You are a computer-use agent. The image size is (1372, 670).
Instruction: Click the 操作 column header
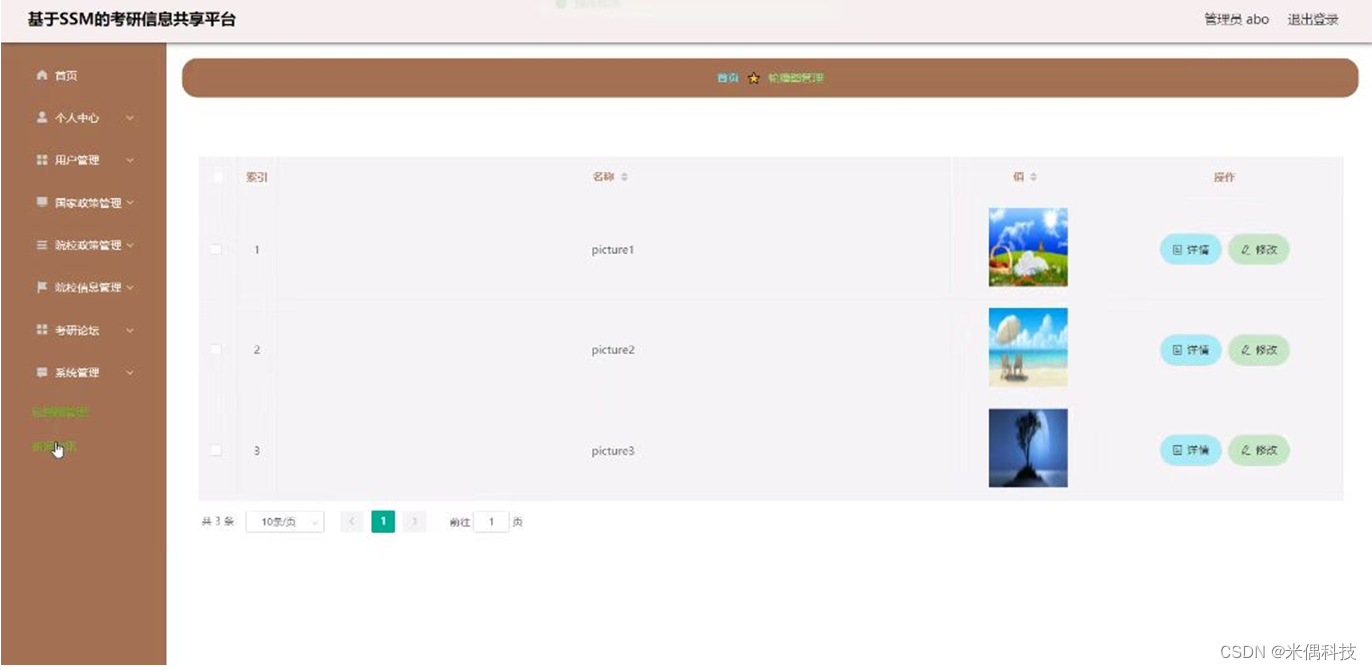pos(1224,177)
